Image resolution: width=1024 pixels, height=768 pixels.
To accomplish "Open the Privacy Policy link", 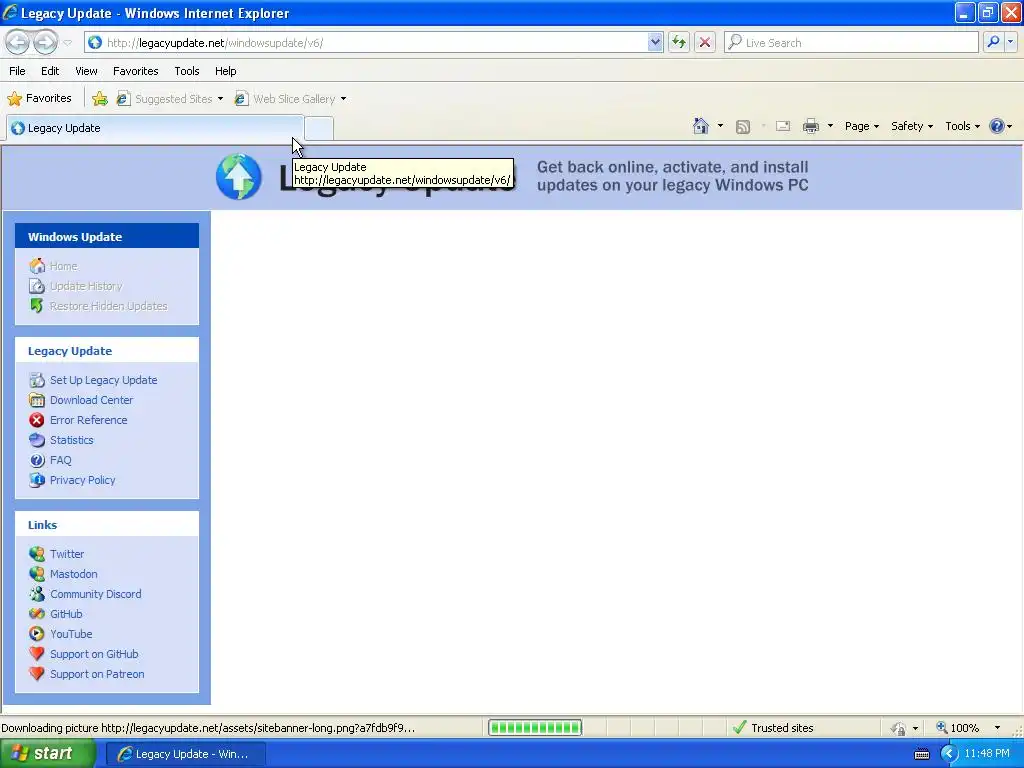I will point(82,480).
